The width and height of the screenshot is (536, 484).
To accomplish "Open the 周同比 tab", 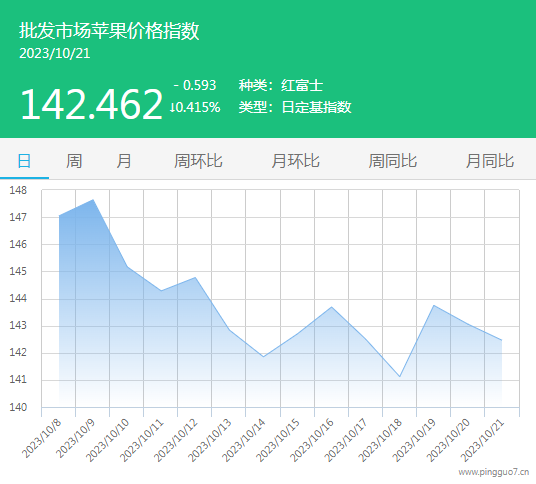I will point(392,161).
